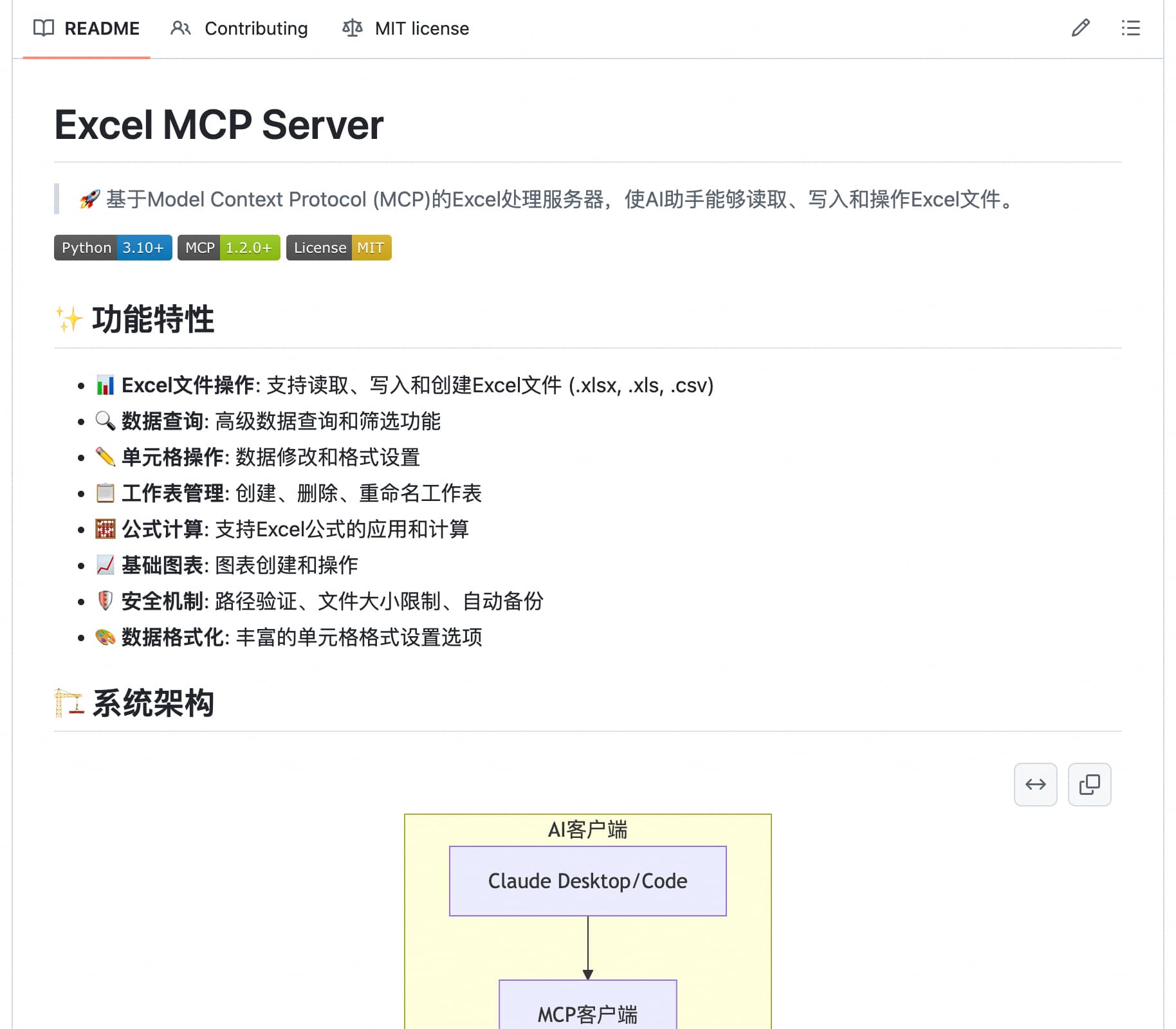Switch to the Contributing tab
The height and width of the screenshot is (1029, 1176).
[x=239, y=28]
